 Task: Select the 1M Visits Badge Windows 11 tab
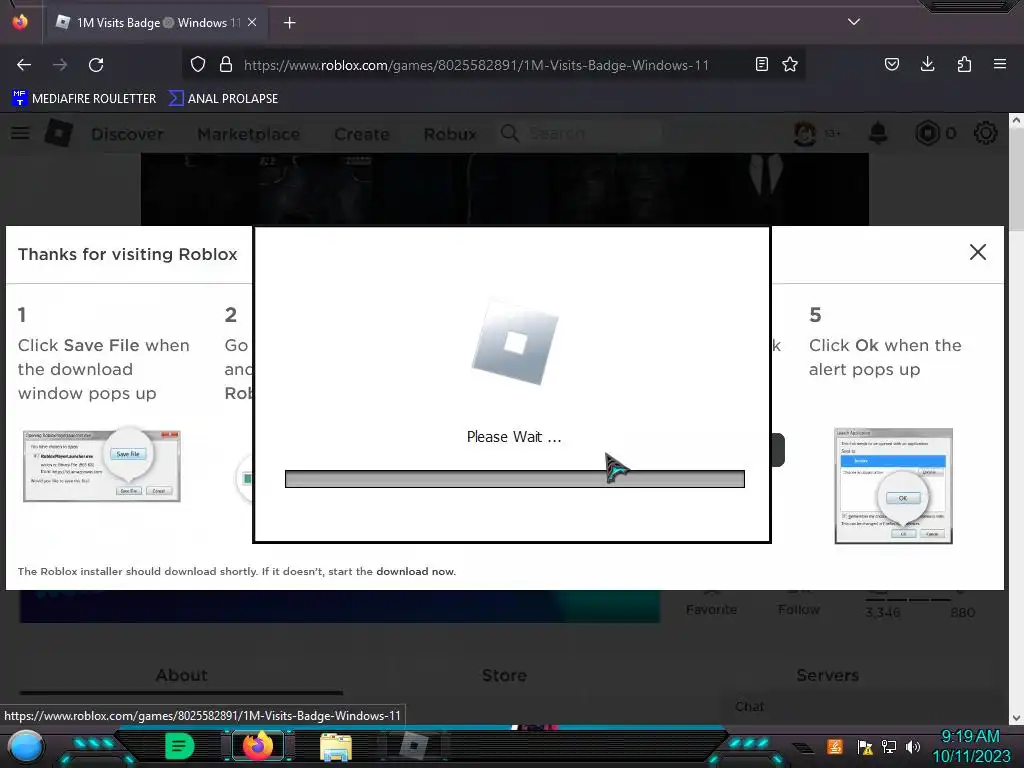click(155, 23)
